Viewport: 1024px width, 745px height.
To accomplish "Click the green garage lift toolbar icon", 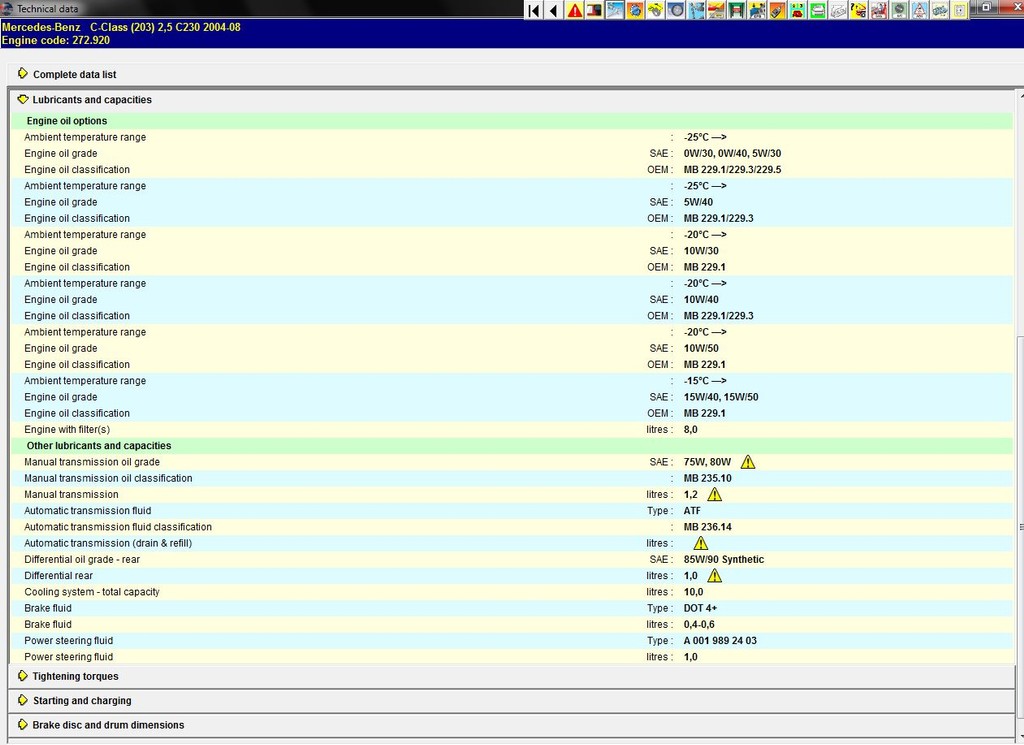I will (x=737, y=10).
